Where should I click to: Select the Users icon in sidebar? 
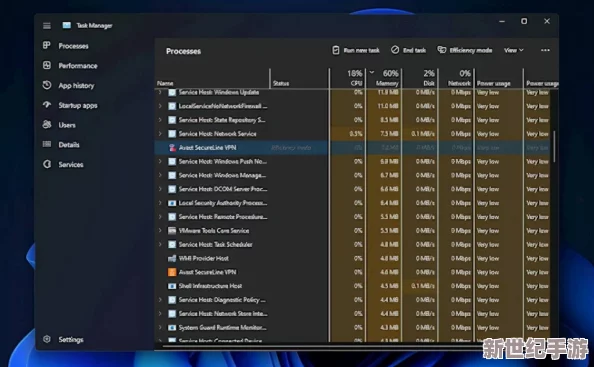(x=47, y=125)
